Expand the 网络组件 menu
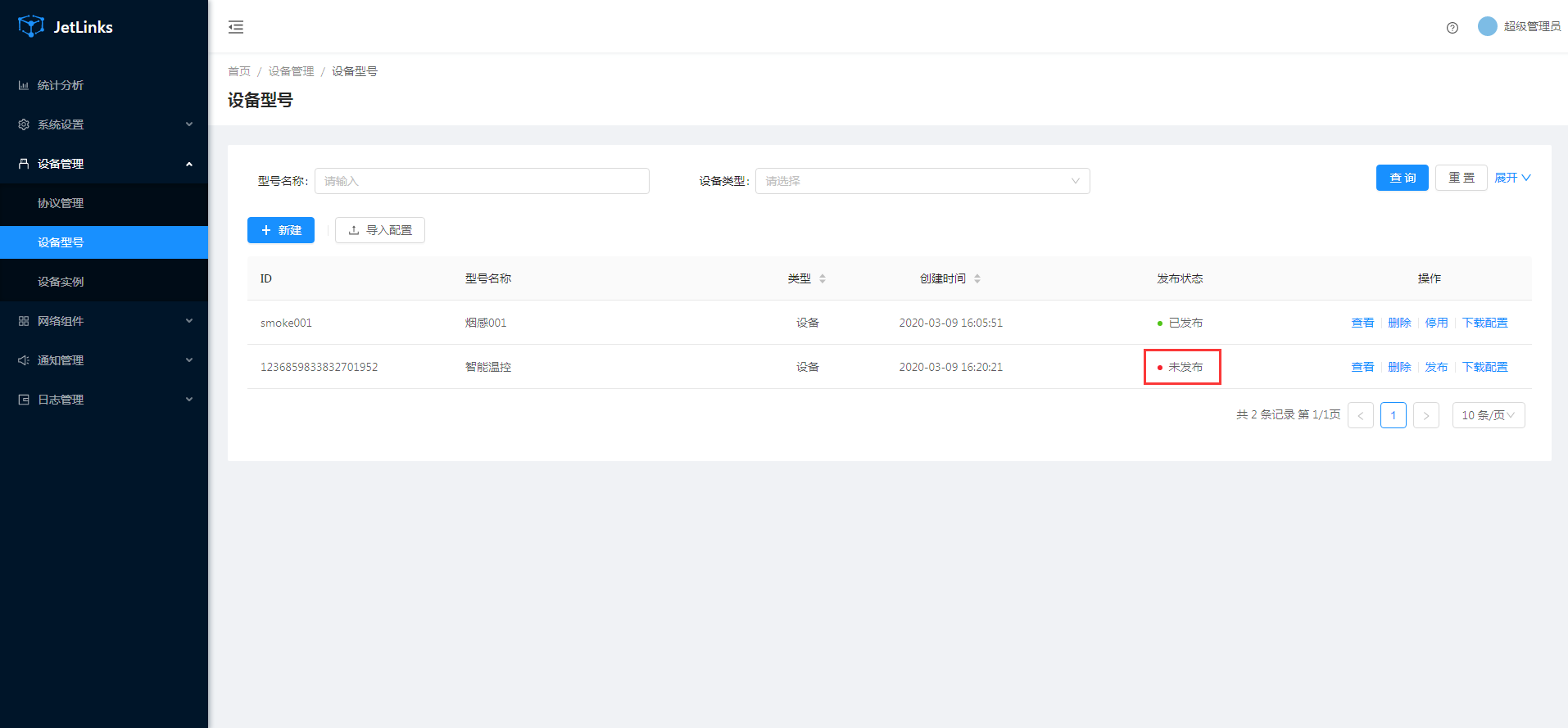Image resolution: width=1568 pixels, height=728 pixels. pyautogui.click(x=104, y=321)
